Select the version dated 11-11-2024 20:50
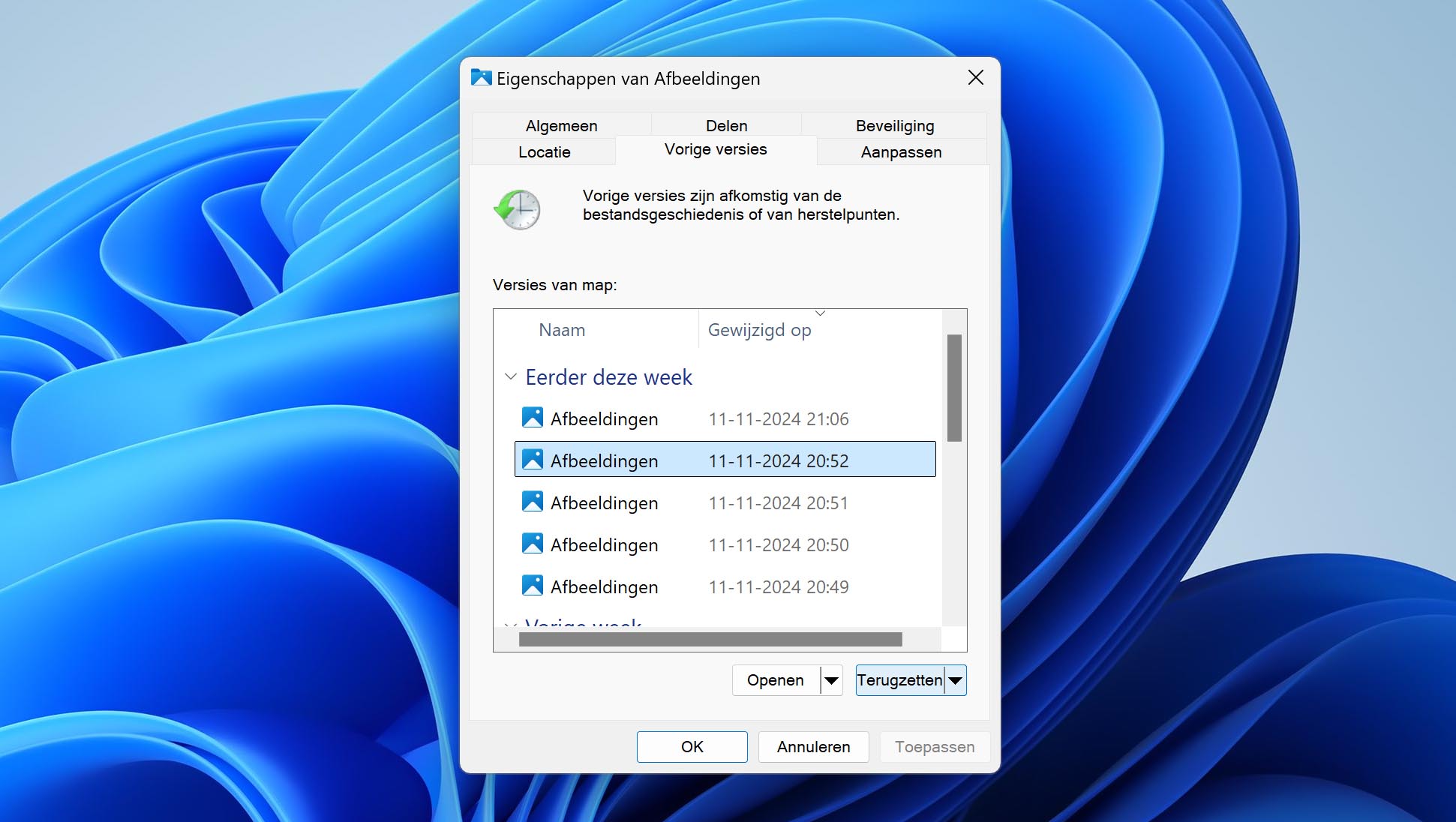Viewport: 1456px width, 822px height. click(x=725, y=544)
